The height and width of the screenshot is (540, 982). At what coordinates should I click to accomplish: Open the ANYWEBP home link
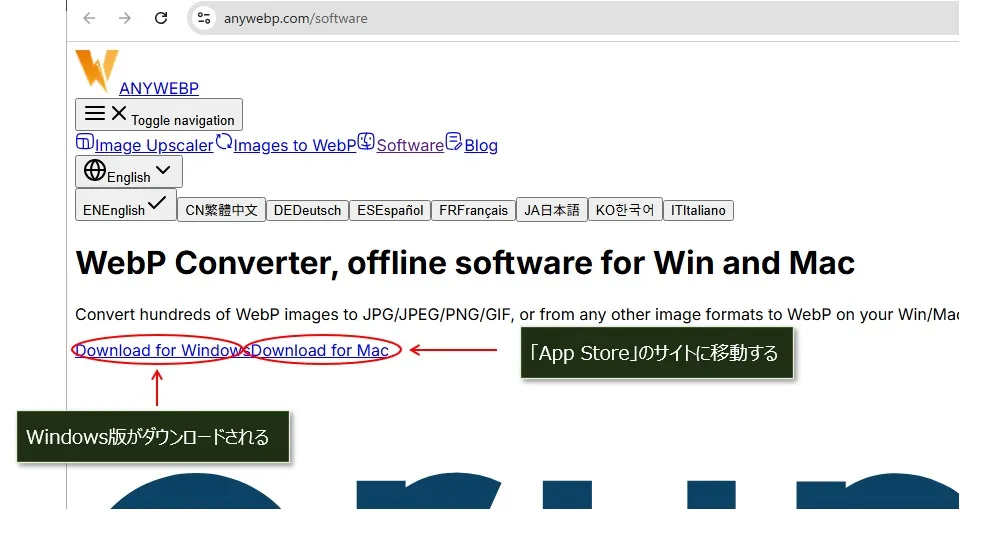tap(159, 88)
